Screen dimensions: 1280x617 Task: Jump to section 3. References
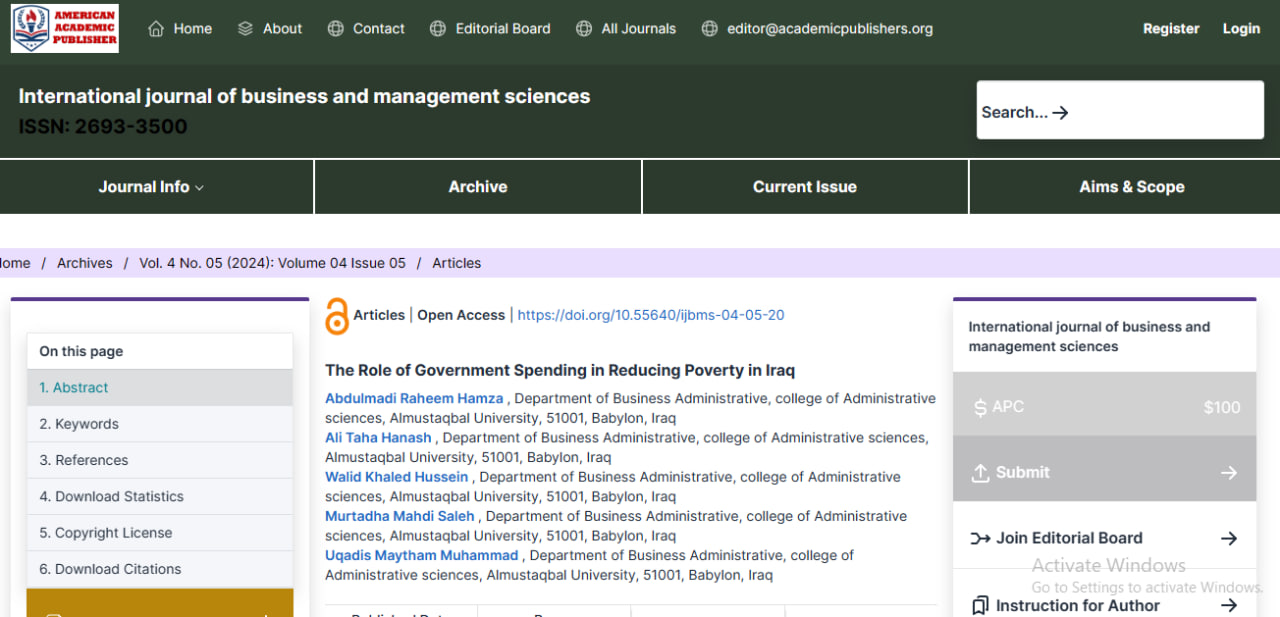pyautogui.click(x=160, y=460)
